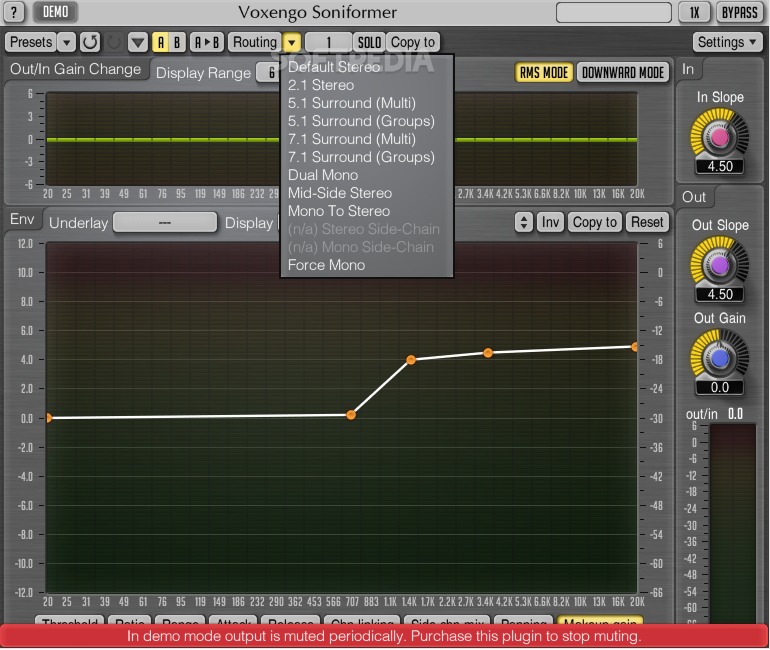Viewport: 770px width, 650px height.
Task: Select 5.1 Surround (Multi)
Action: 366,103
